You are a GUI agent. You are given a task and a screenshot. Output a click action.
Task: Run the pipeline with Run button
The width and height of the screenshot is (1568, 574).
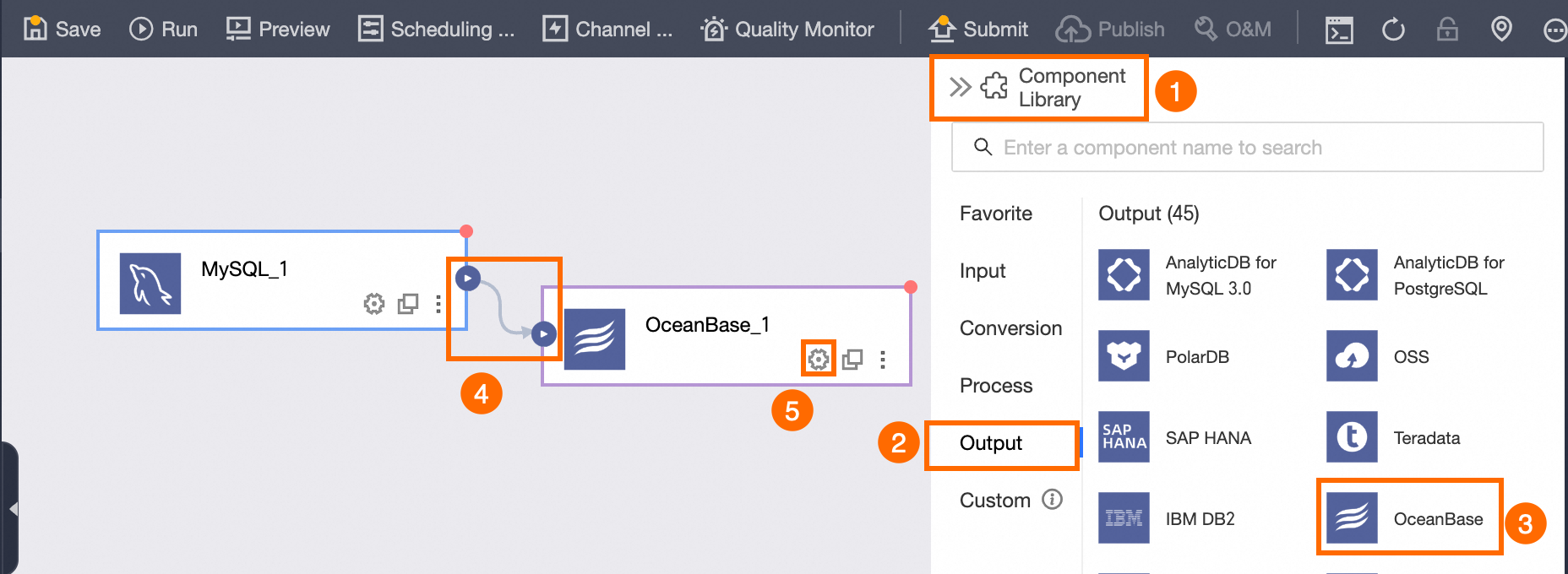(x=163, y=29)
